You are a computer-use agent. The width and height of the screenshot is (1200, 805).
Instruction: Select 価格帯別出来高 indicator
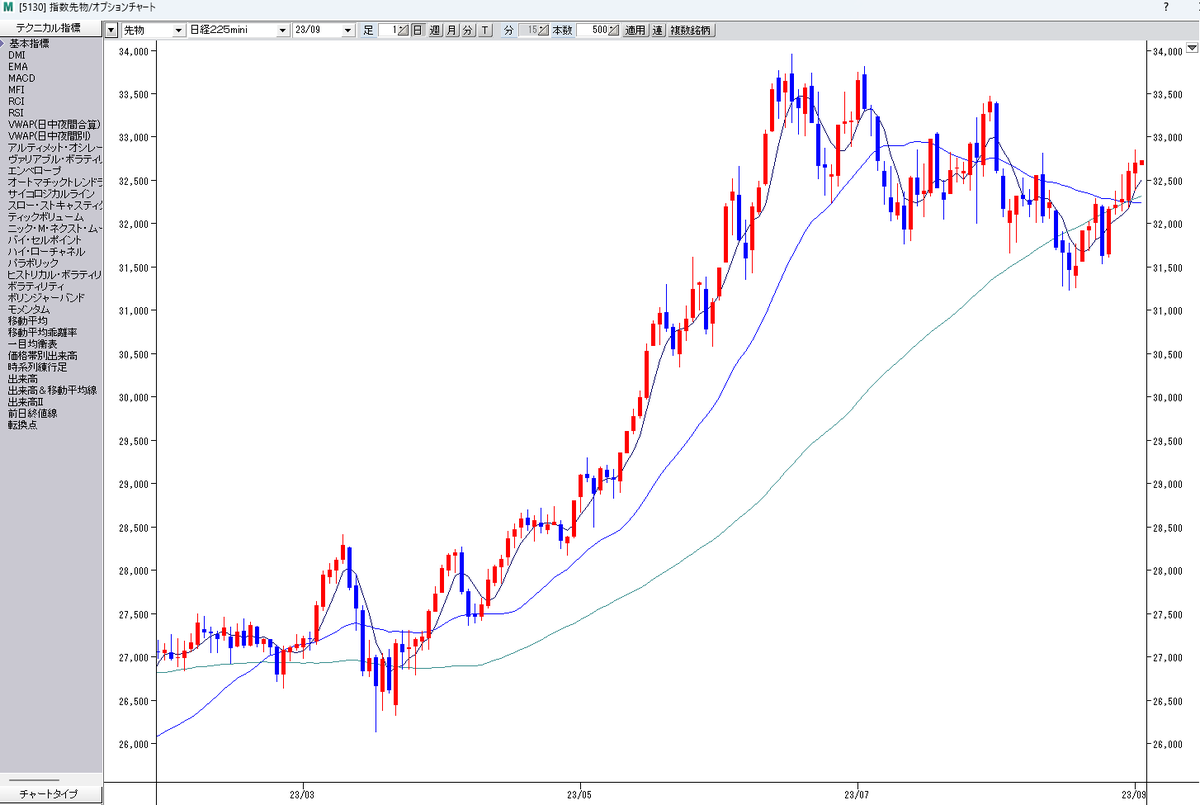[x=42, y=355]
